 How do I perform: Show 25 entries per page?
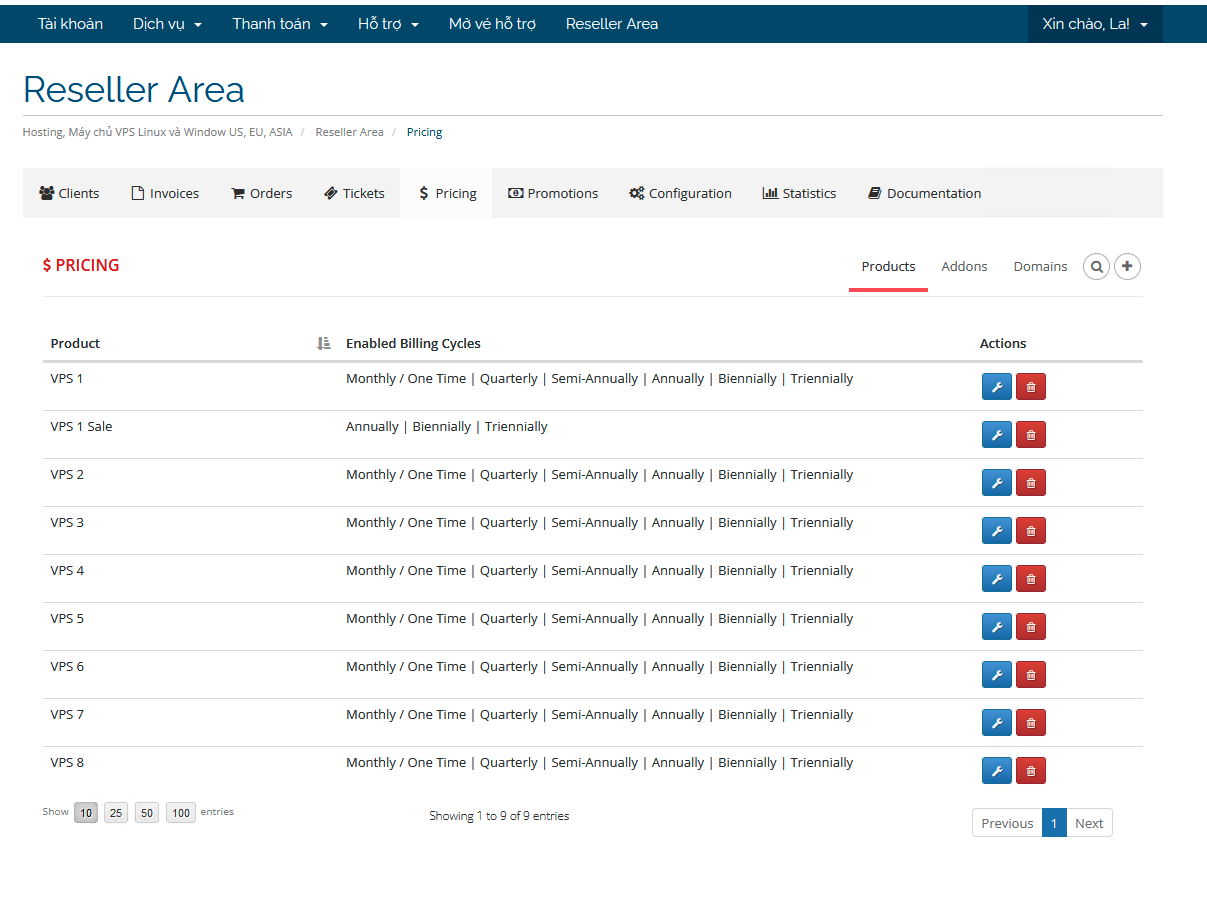116,813
